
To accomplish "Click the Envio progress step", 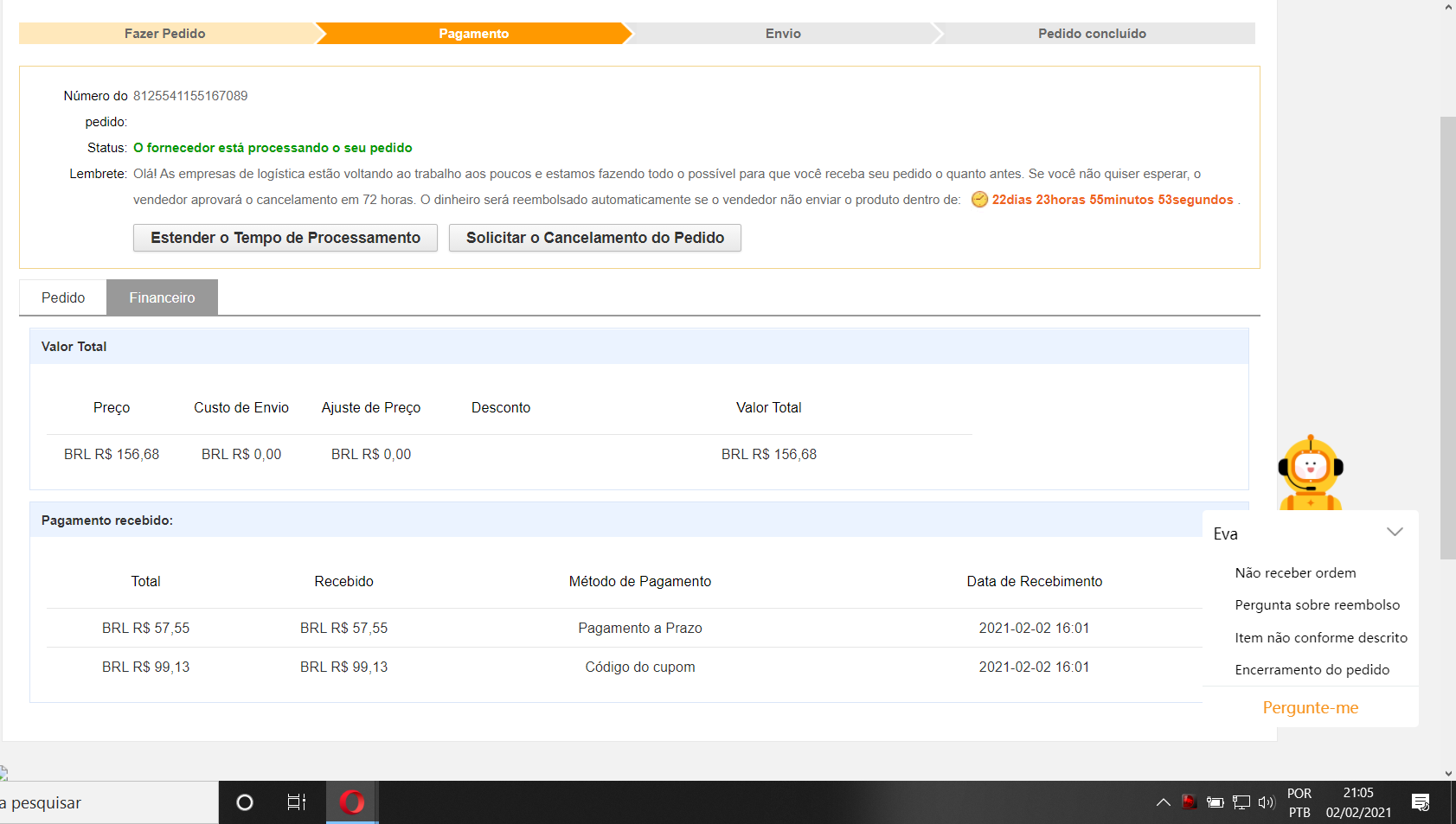I will (783, 34).
